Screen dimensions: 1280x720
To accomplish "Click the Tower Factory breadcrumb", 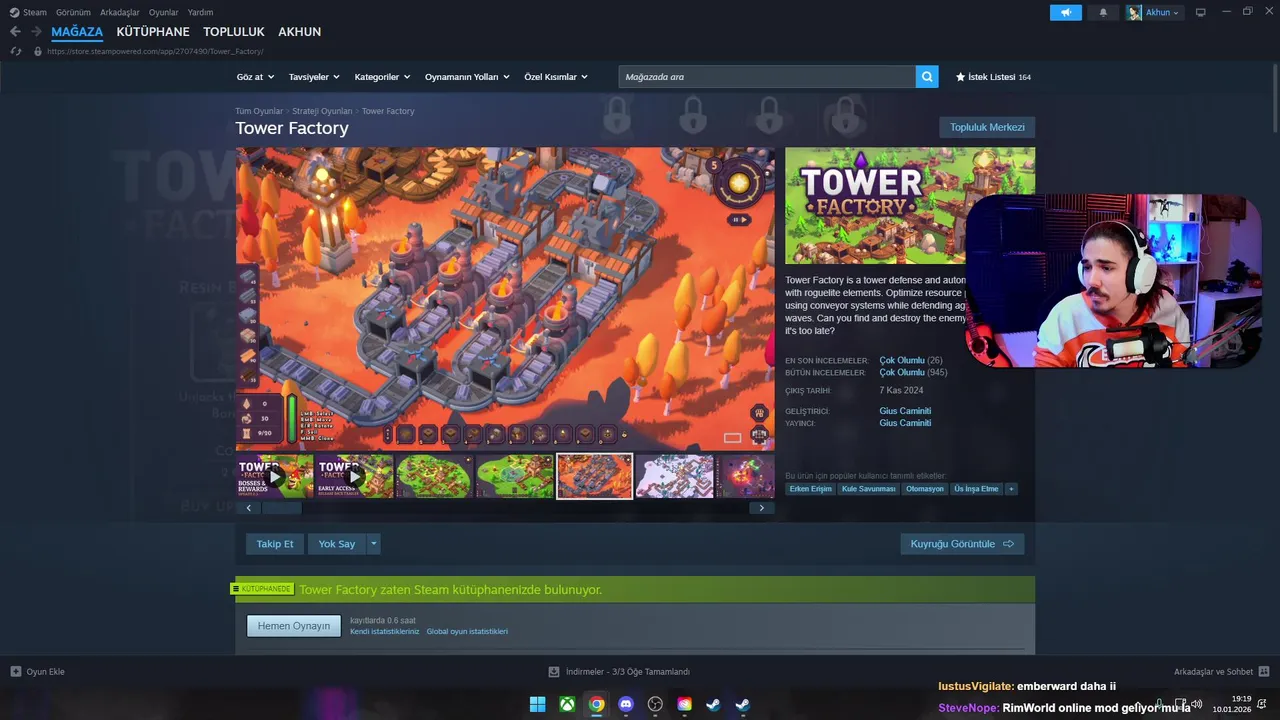I will pos(388,111).
